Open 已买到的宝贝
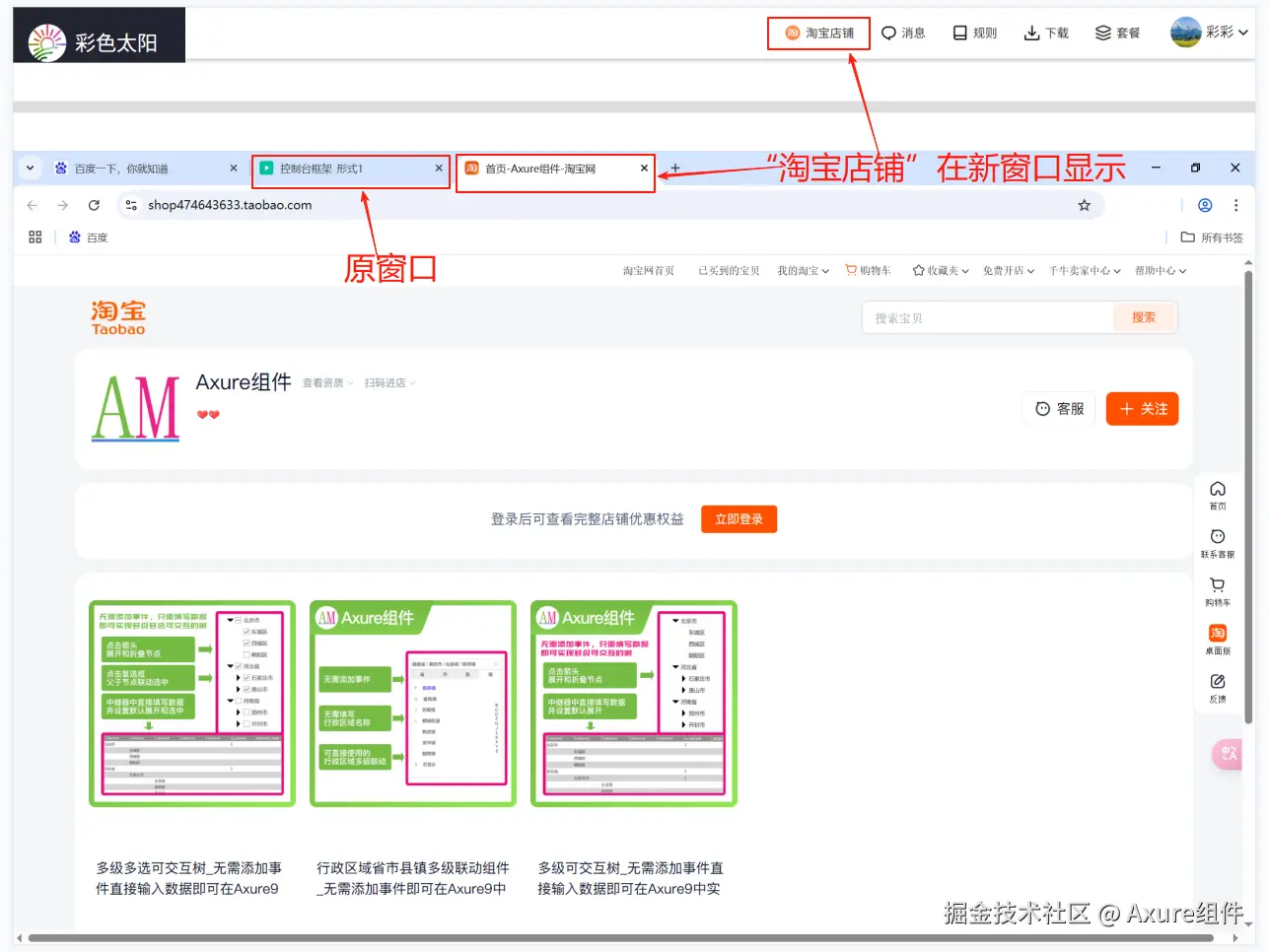 point(729,271)
